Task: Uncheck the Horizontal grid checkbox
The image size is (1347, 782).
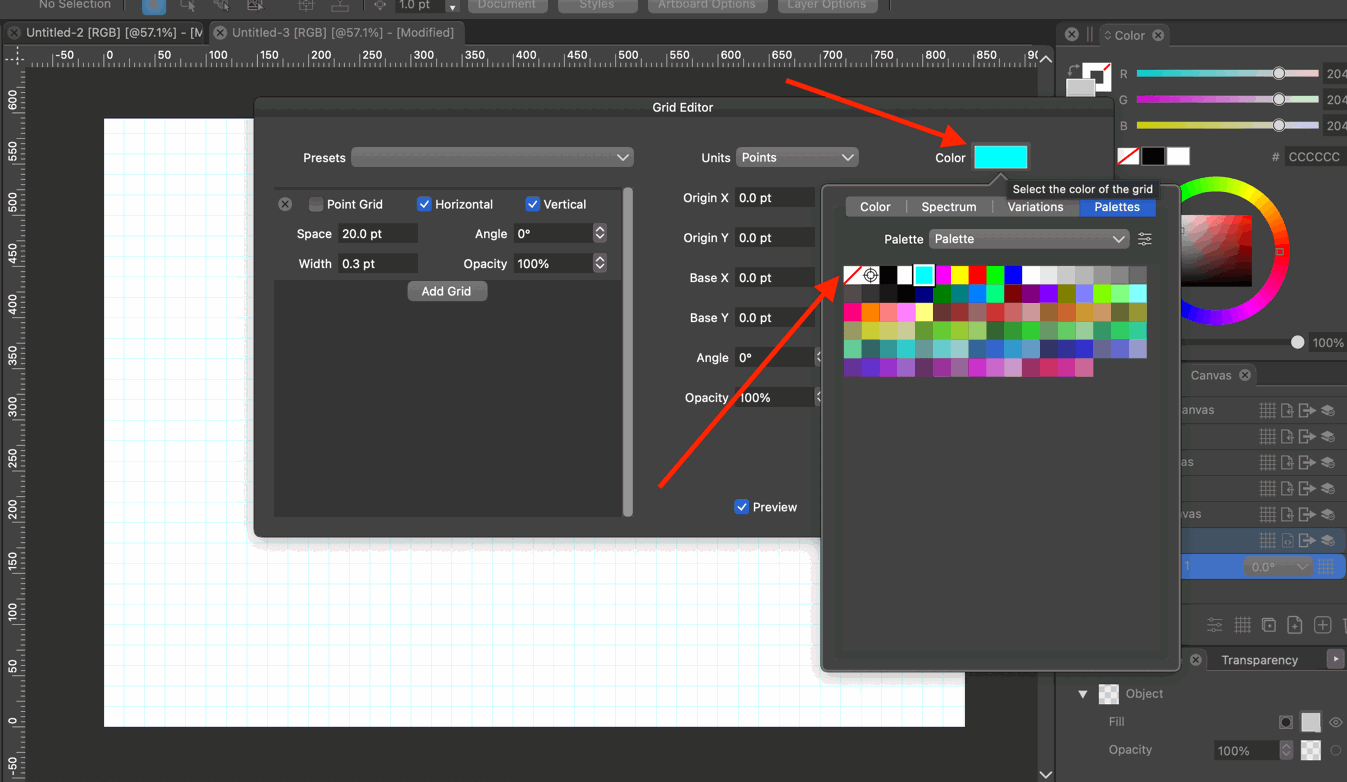Action: tap(424, 204)
